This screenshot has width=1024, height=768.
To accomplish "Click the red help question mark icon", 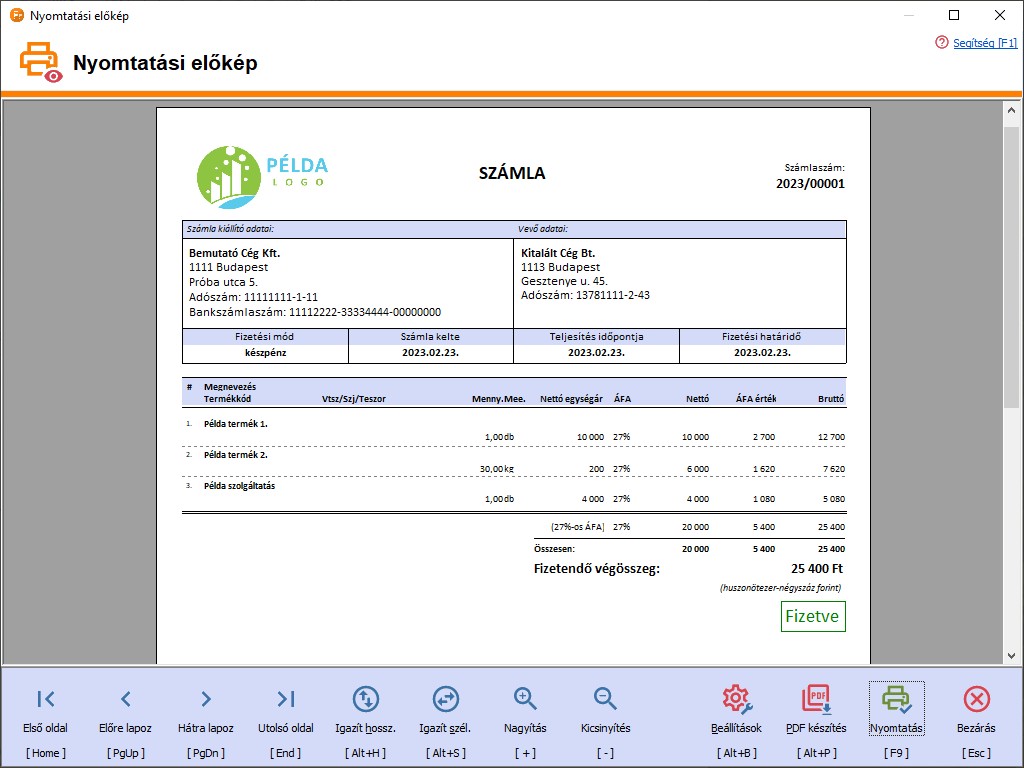I will tap(941, 43).
